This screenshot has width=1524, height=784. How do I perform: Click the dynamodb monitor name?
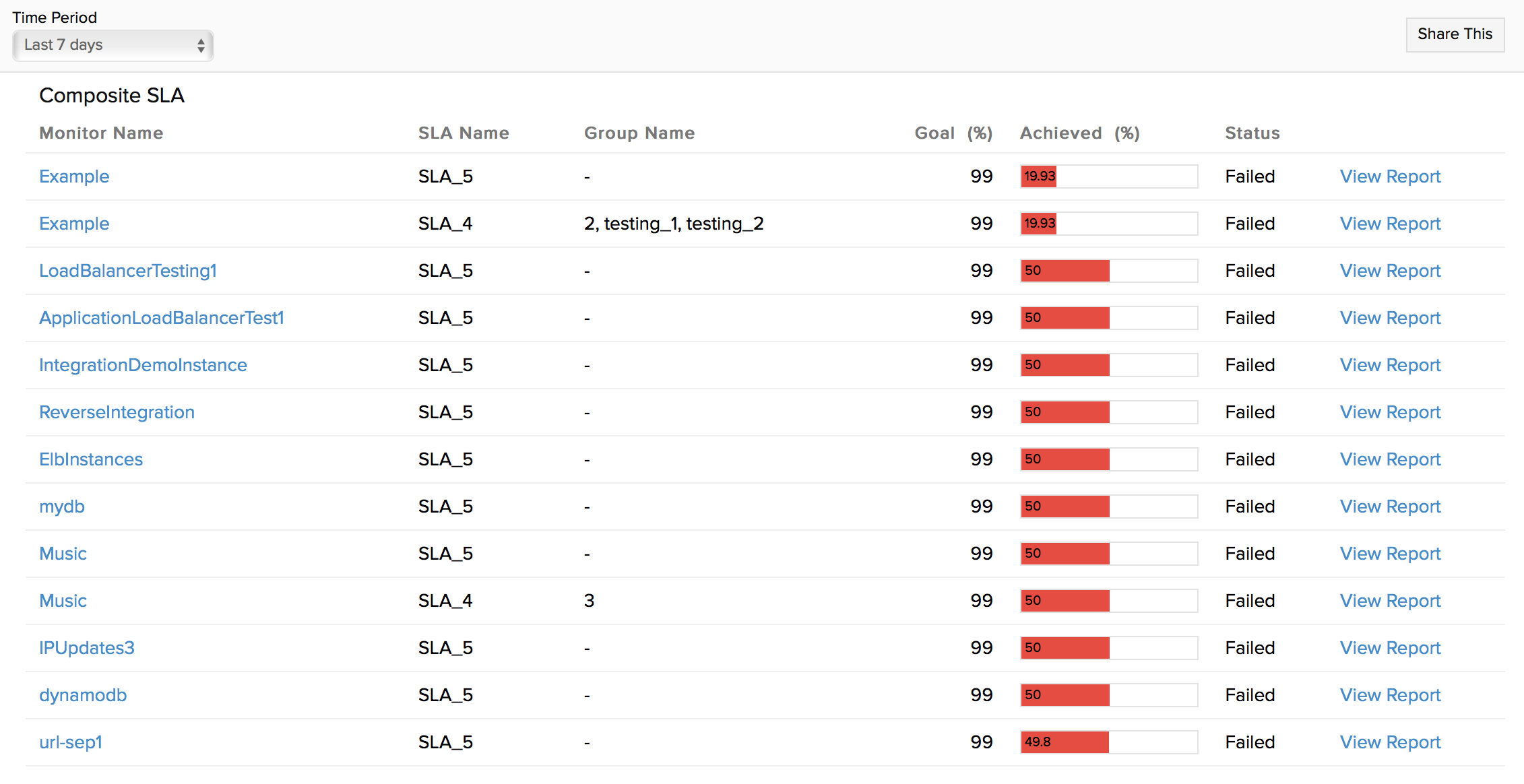(x=83, y=695)
